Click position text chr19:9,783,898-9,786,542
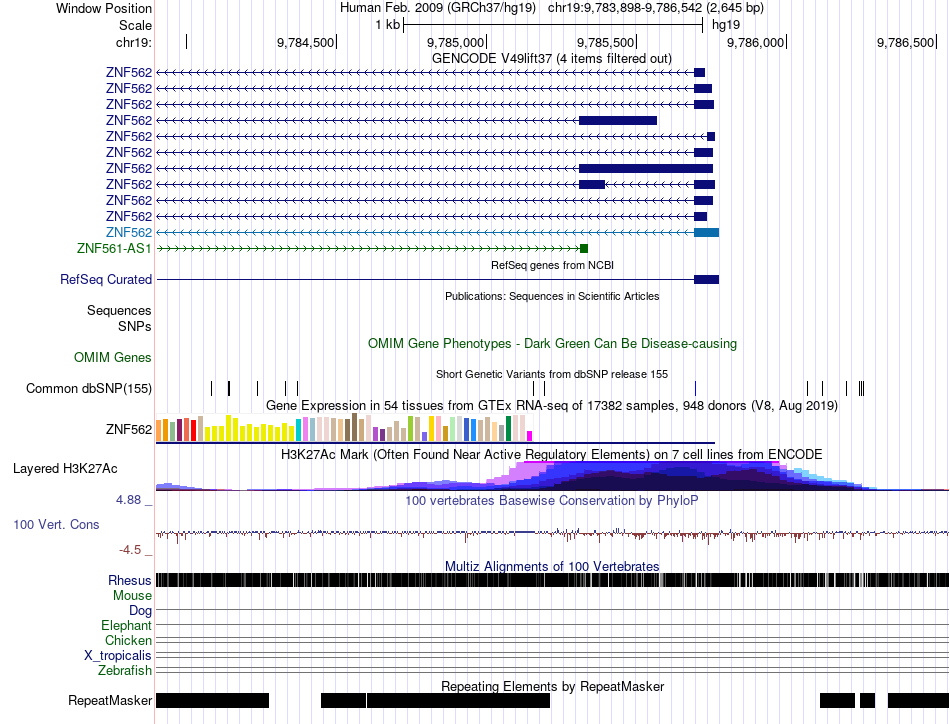The image size is (950, 724). [625, 8]
